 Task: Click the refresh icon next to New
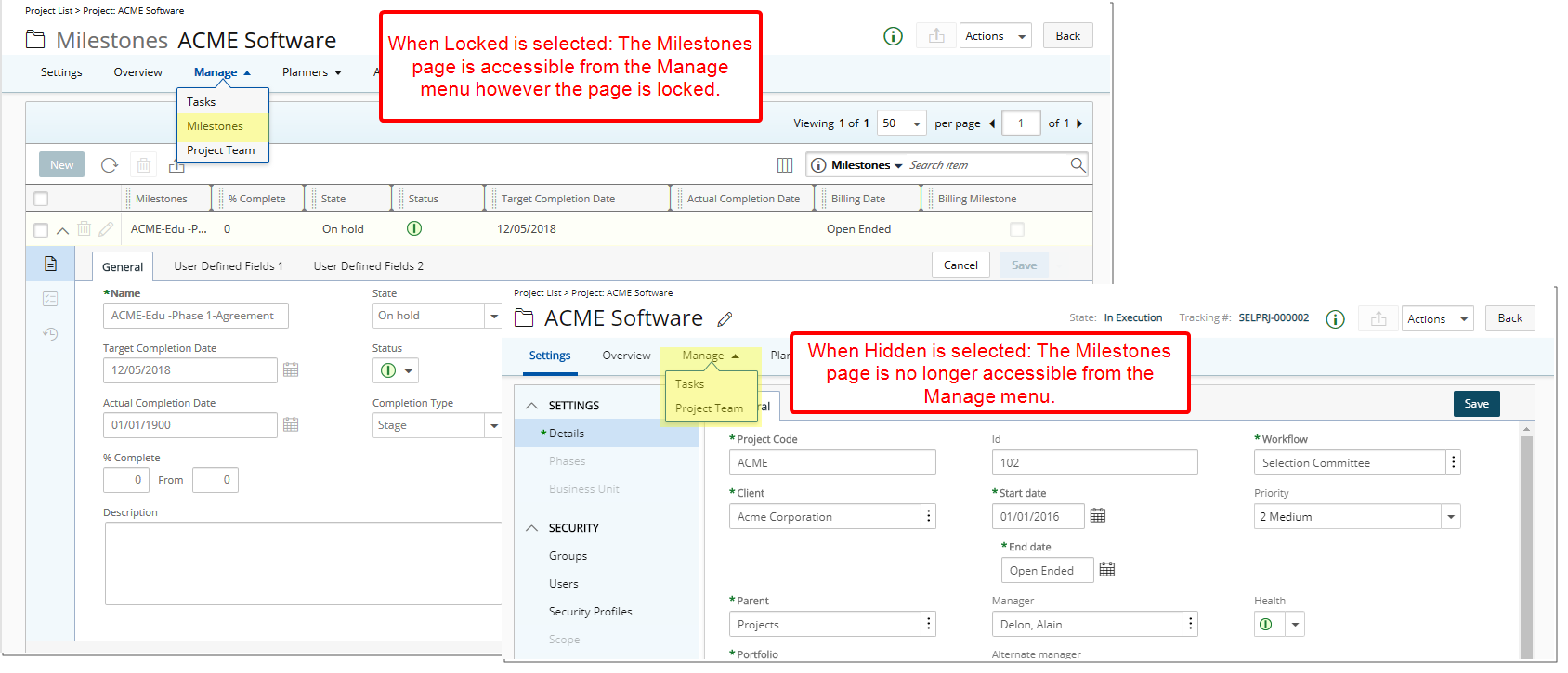110,165
